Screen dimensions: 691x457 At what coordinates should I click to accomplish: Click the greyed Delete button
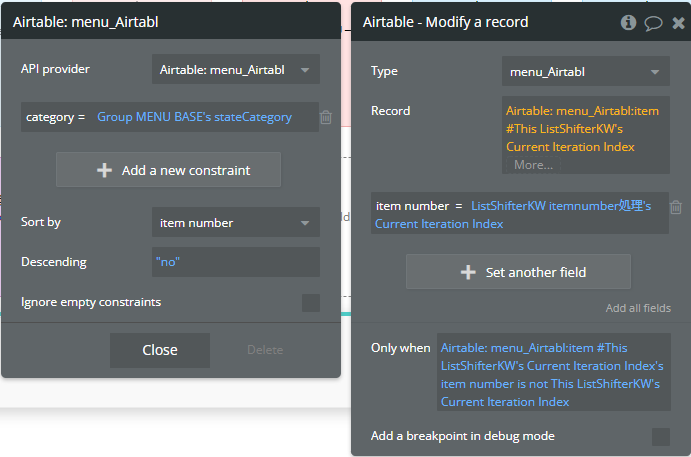pyautogui.click(x=265, y=350)
